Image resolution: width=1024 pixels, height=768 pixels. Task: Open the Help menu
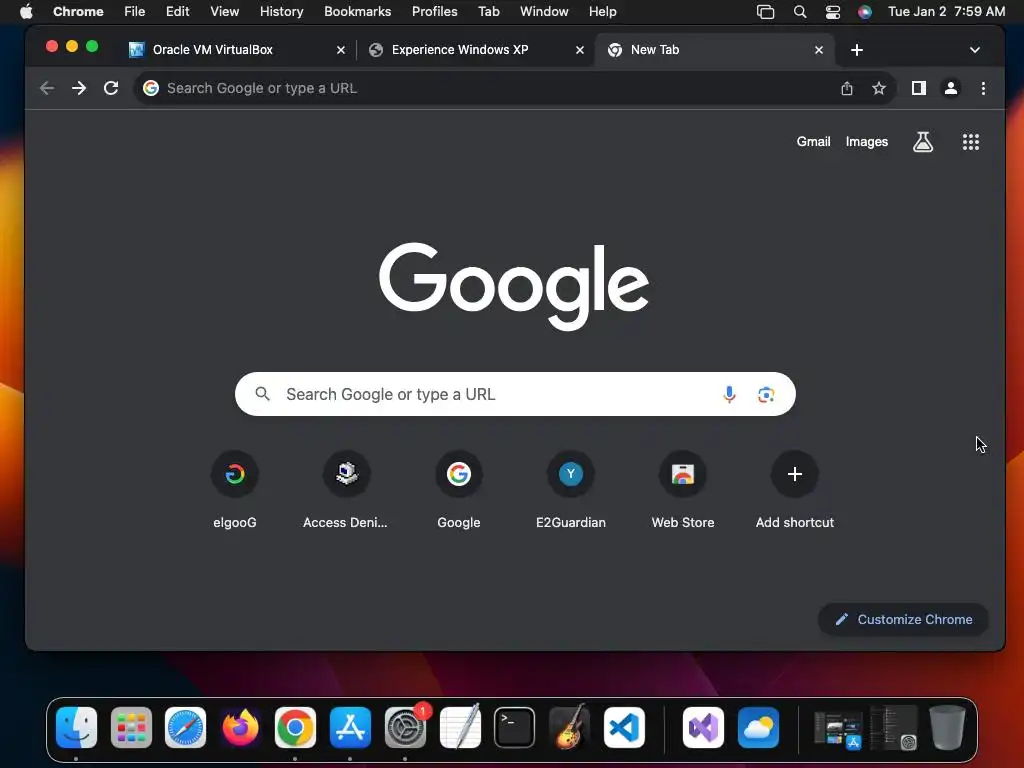click(602, 12)
